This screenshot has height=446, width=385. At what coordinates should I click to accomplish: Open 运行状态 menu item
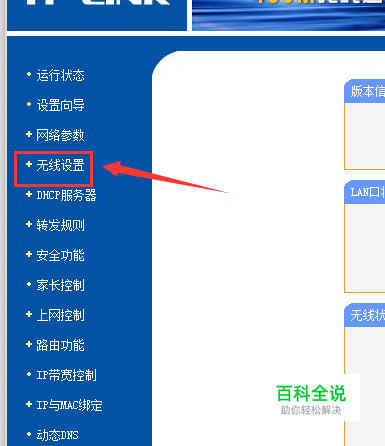[x=60, y=75]
